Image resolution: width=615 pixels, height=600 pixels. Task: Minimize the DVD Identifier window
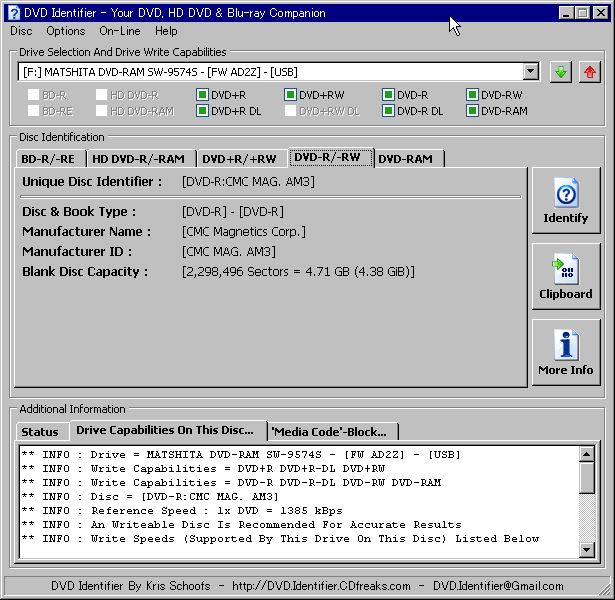(566, 13)
